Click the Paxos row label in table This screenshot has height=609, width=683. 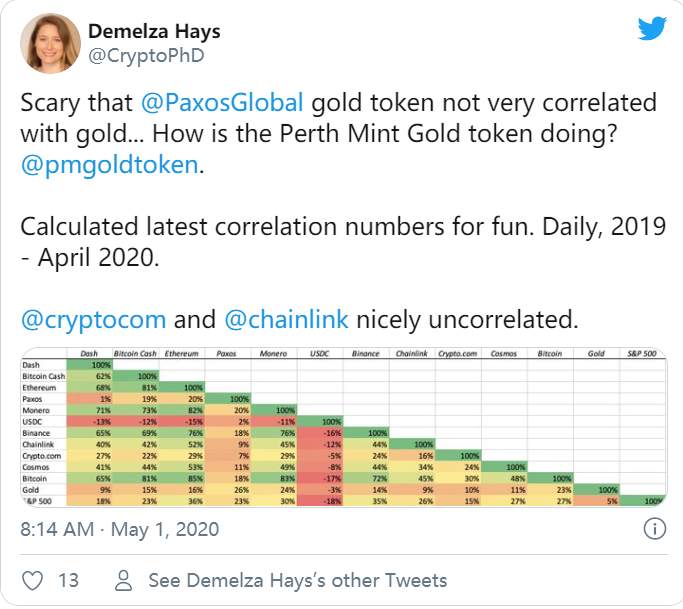point(32,399)
